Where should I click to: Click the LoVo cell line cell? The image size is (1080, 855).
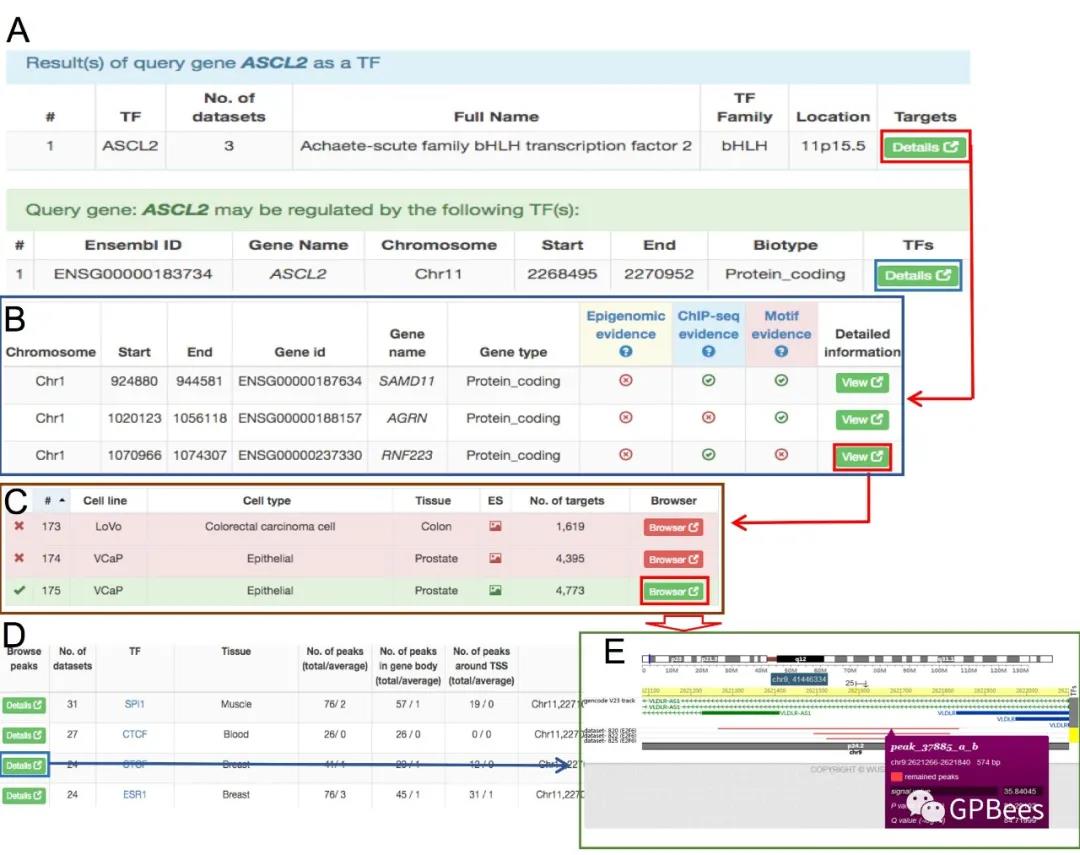click(108, 526)
